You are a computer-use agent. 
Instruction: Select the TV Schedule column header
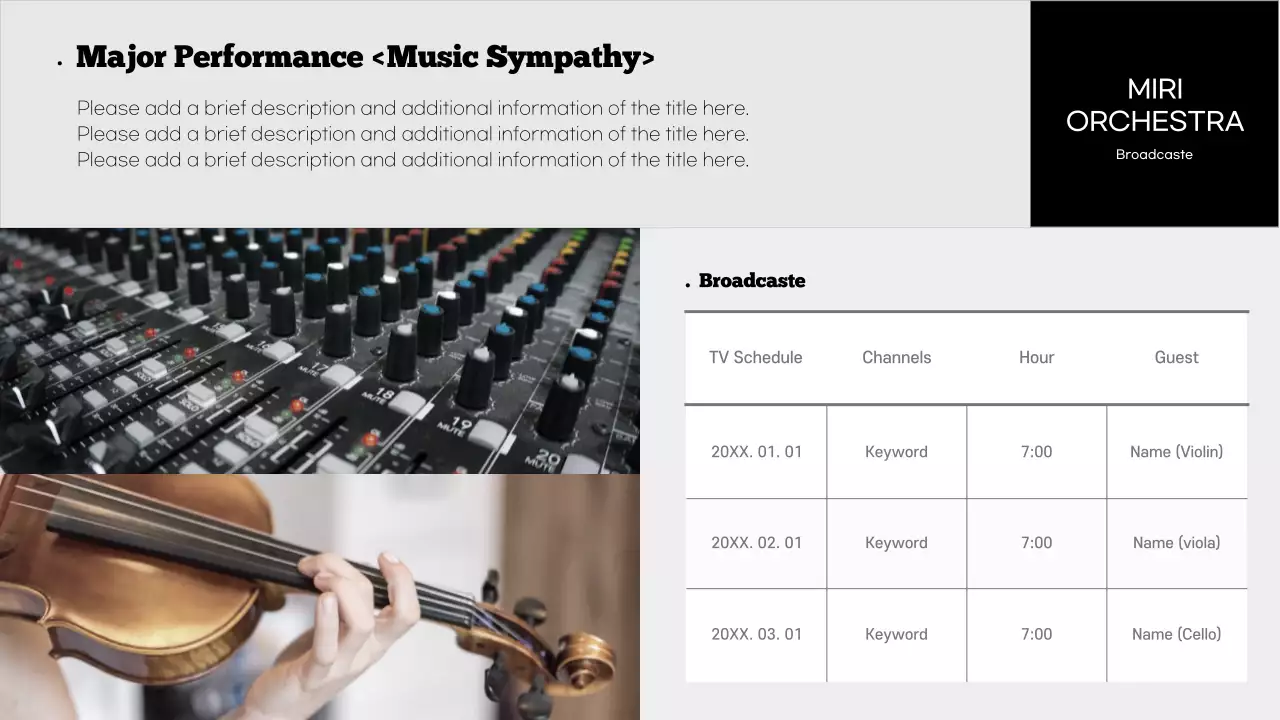(x=756, y=357)
